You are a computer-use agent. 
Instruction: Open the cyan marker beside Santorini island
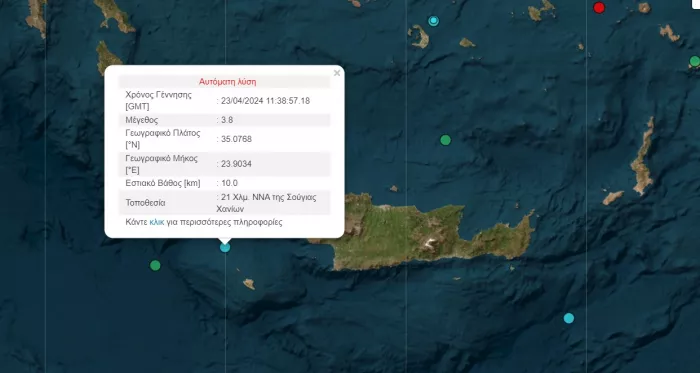coord(433,21)
